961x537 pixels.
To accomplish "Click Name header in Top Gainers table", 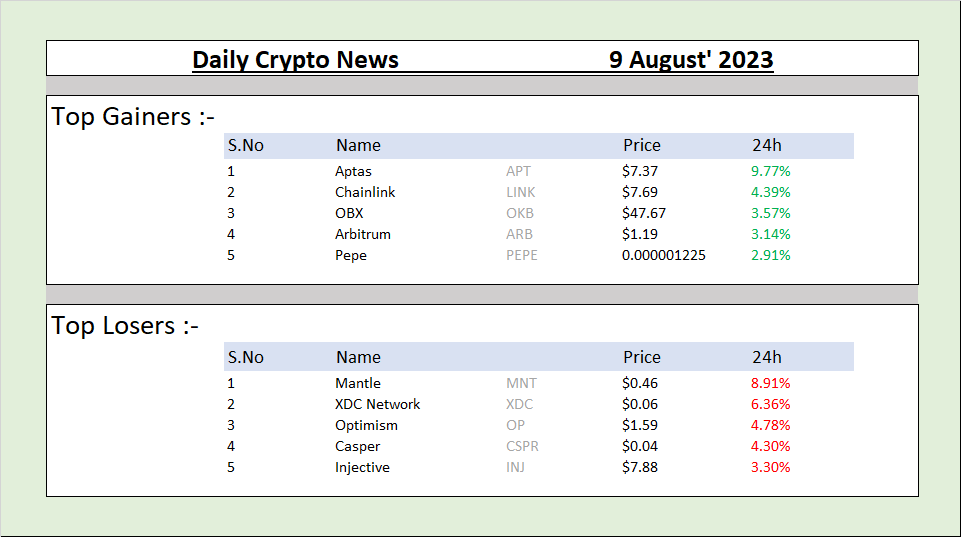I will (358, 145).
